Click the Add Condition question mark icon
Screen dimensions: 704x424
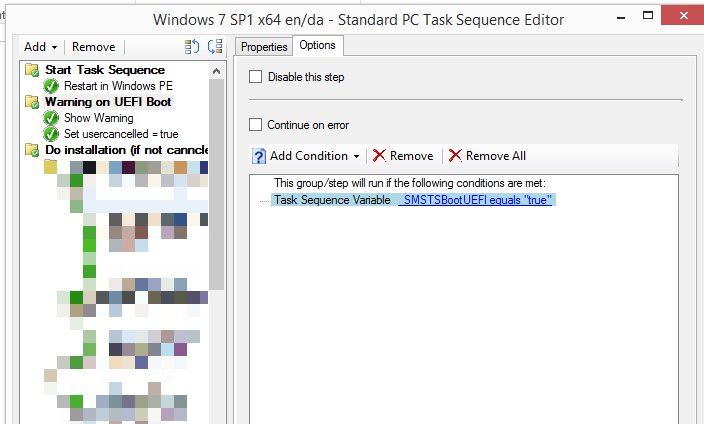click(x=259, y=156)
